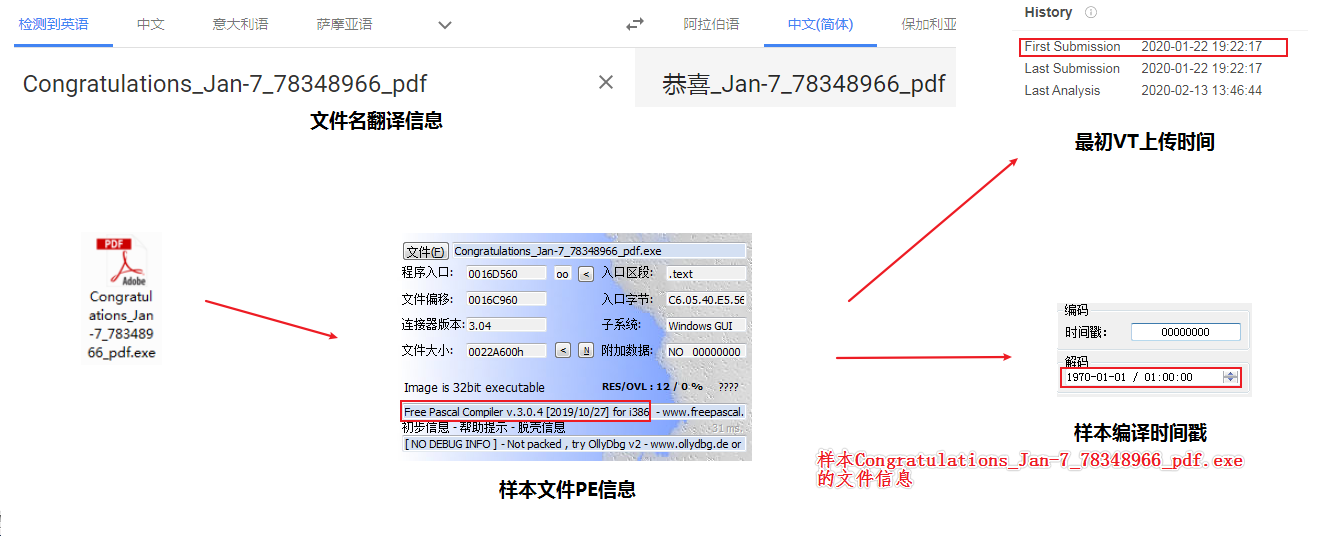Select 中文(简体) target language tab

[x=820, y=24]
